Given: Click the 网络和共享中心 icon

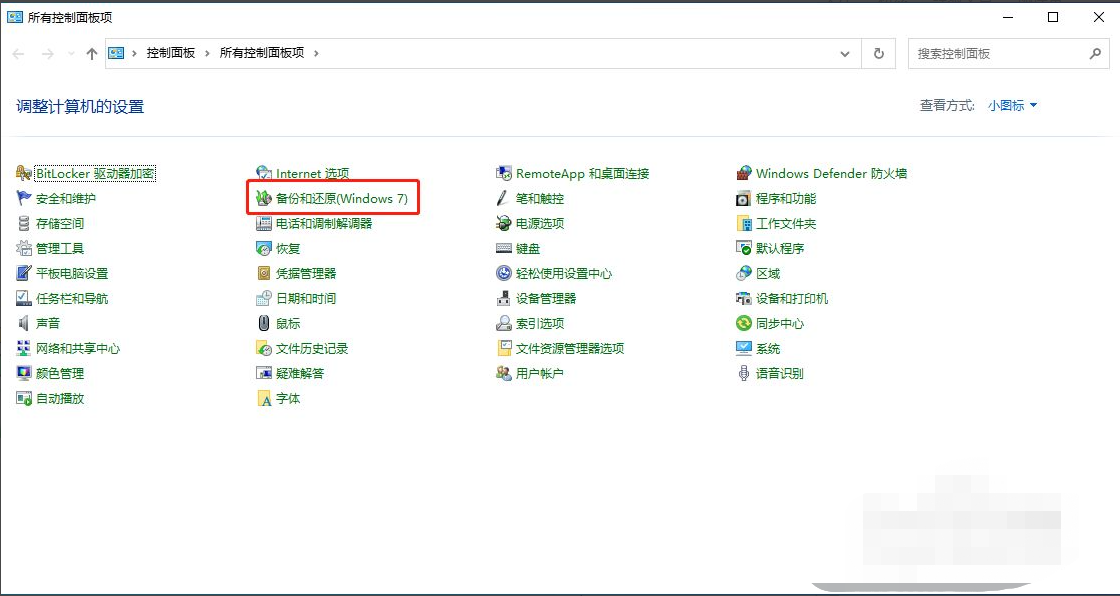Looking at the screenshot, I should click(x=24, y=349).
